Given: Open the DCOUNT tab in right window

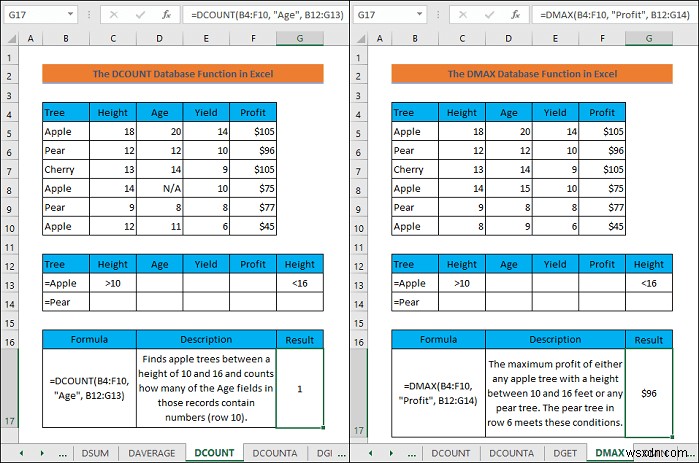Looking at the screenshot, I should pyautogui.click(x=451, y=453).
